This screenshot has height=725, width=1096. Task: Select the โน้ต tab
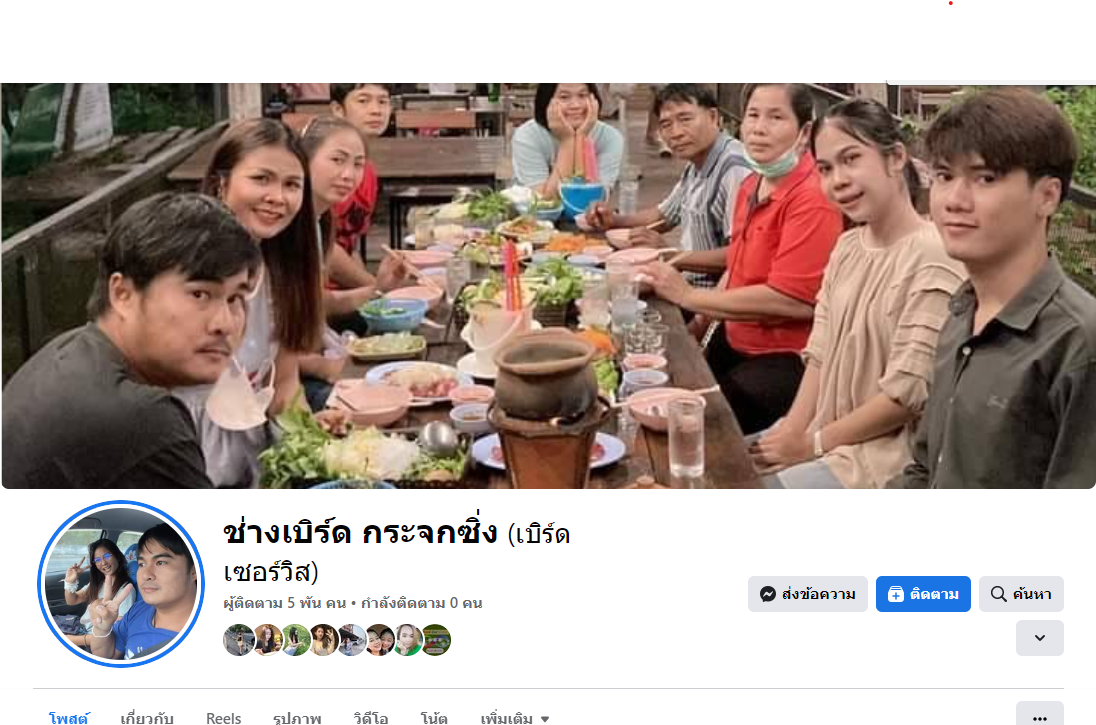(434, 718)
